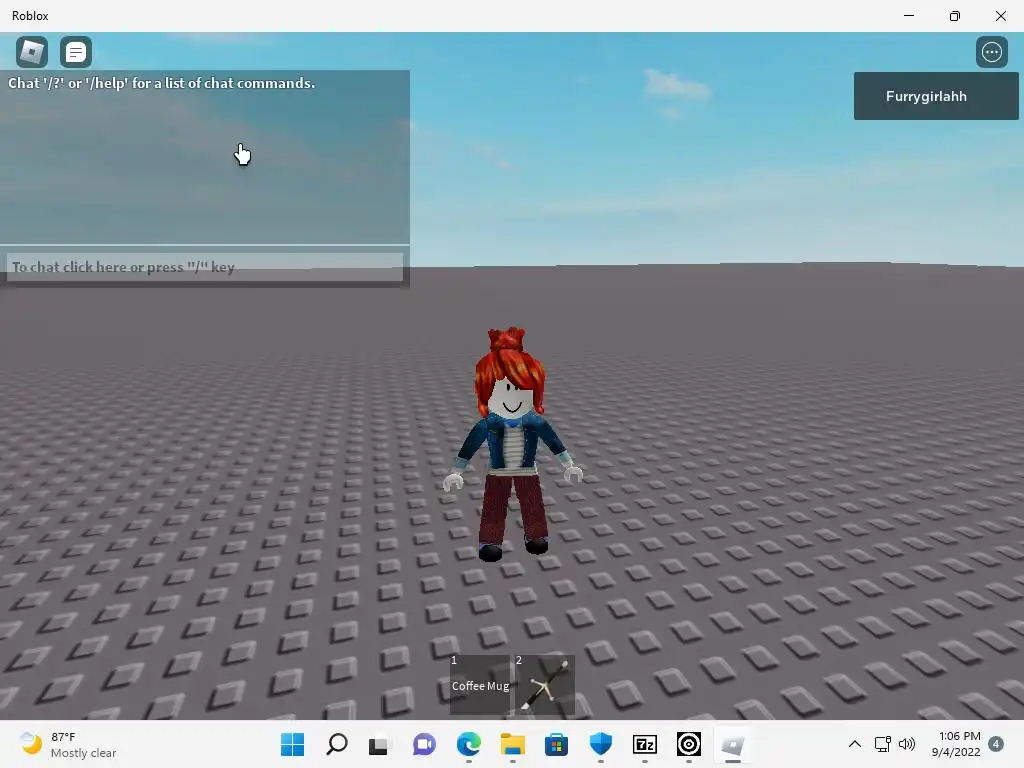The width and height of the screenshot is (1024, 768).
Task: Open File Explorer from the taskbar
Action: 513,744
